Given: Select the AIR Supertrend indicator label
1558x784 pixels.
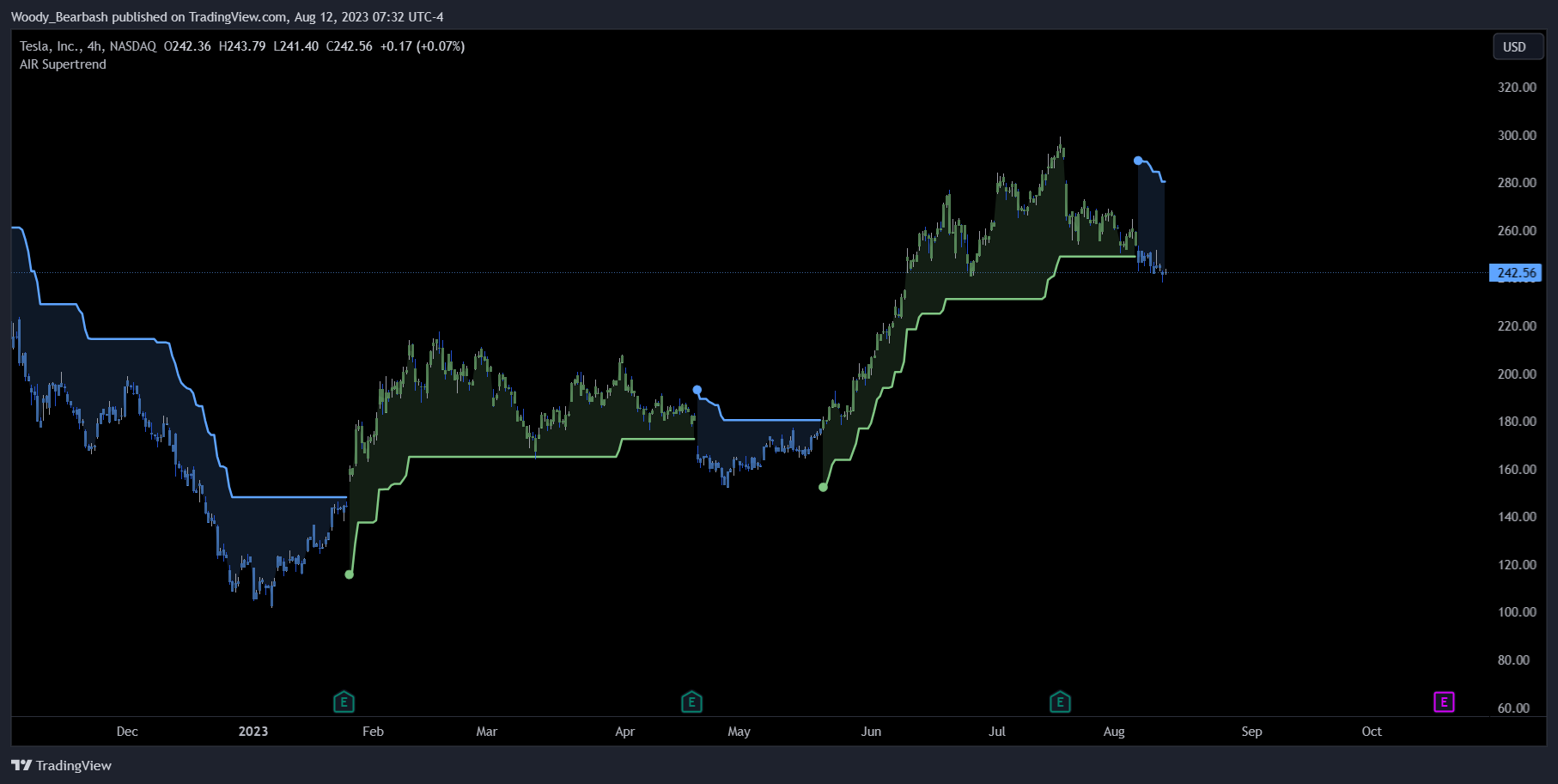Looking at the screenshot, I should [63, 64].
